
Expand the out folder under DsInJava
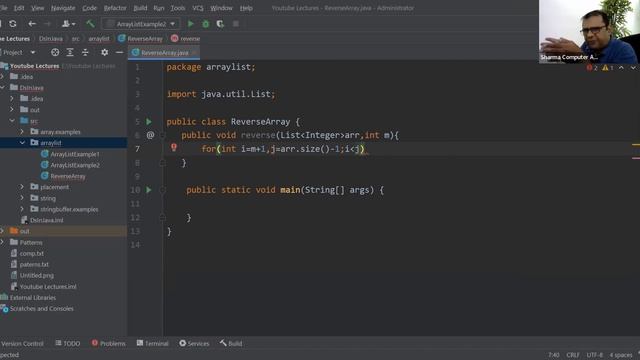pos(12,109)
